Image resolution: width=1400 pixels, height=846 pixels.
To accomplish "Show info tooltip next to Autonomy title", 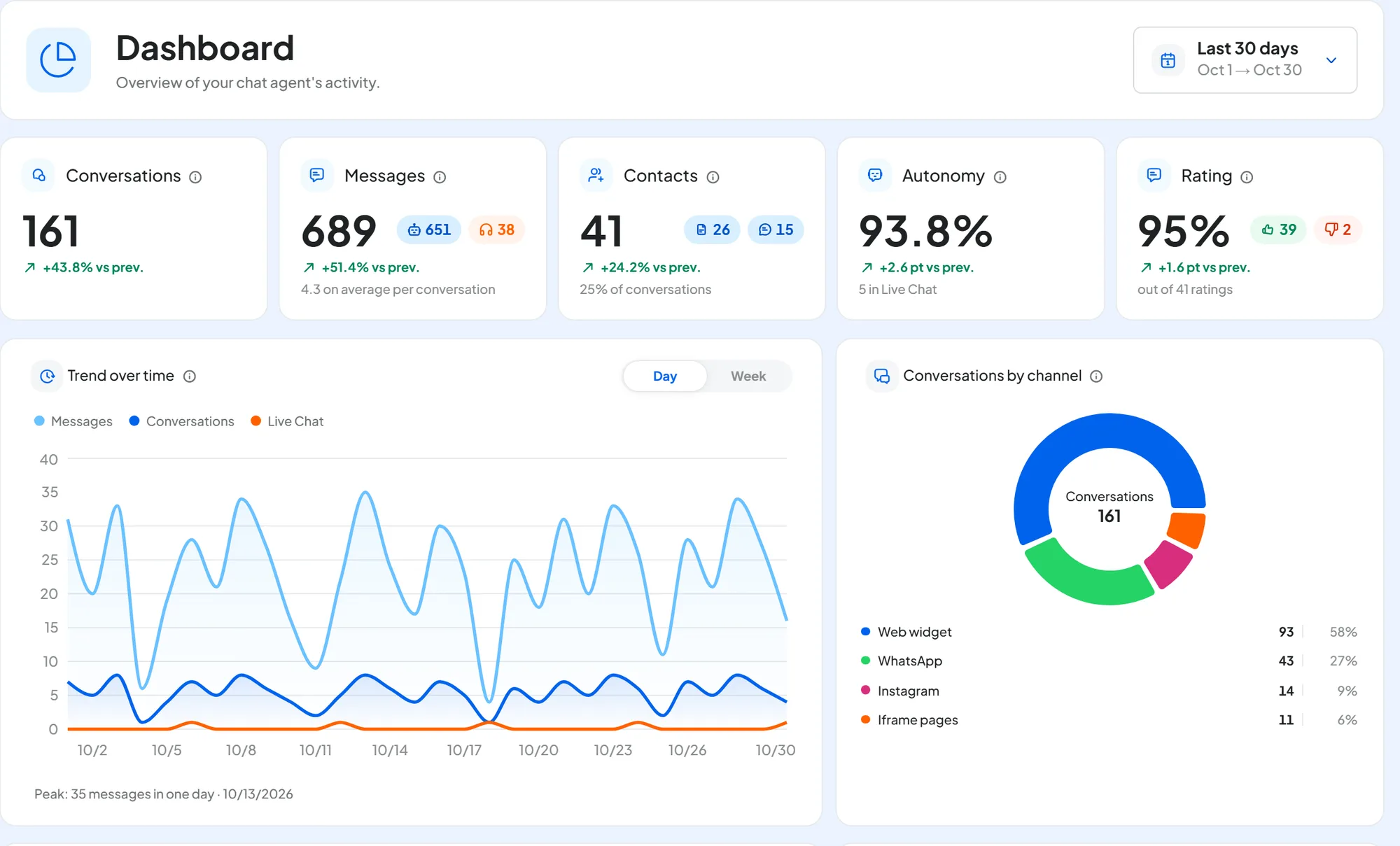I will 1000,177.
